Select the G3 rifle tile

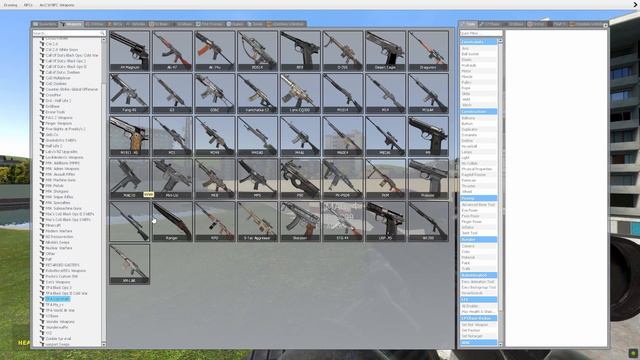(x=172, y=93)
